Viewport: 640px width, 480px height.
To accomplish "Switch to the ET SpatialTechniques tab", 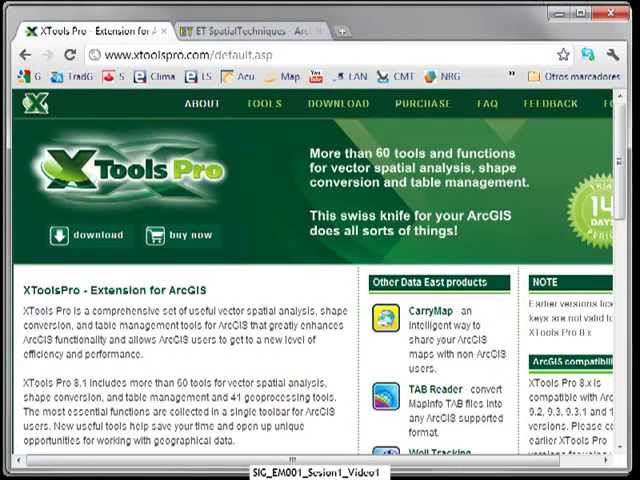I will (252, 31).
